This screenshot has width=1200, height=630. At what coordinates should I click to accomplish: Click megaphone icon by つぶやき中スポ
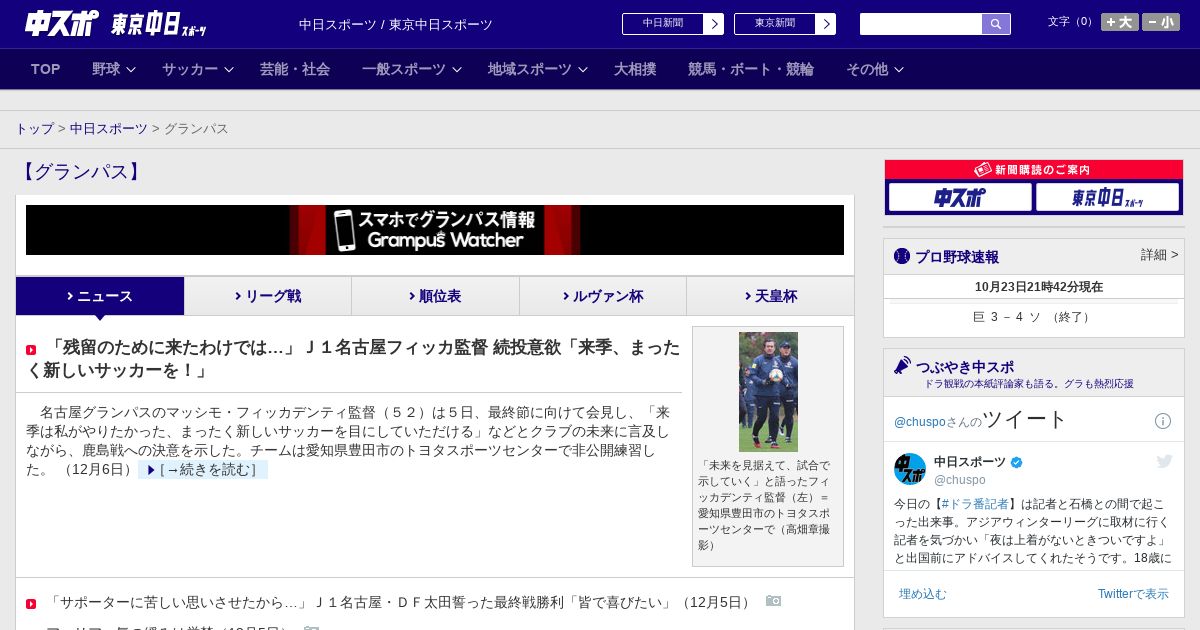click(903, 366)
